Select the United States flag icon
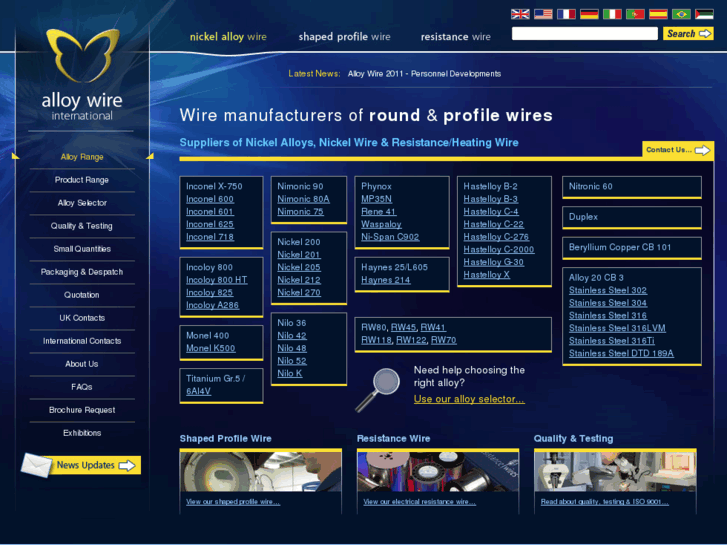 click(543, 14)
